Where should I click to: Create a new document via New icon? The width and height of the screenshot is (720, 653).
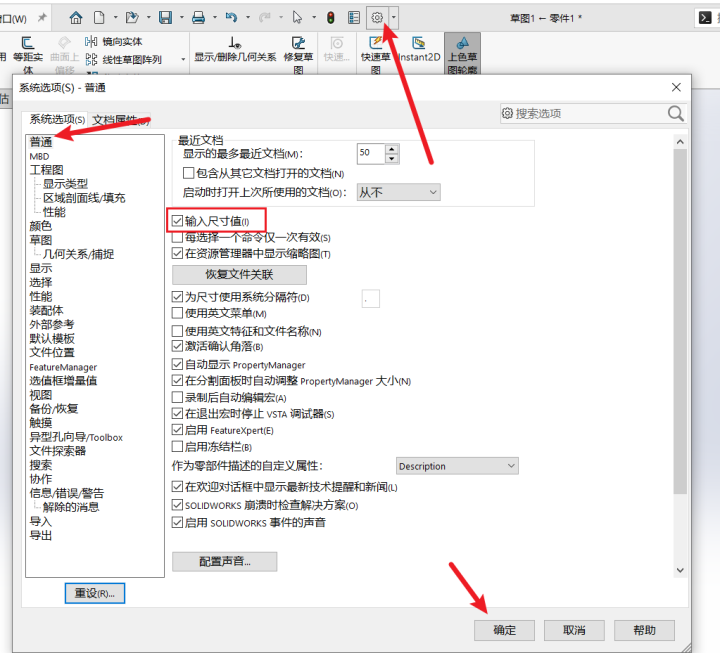(x=99, y=18)
